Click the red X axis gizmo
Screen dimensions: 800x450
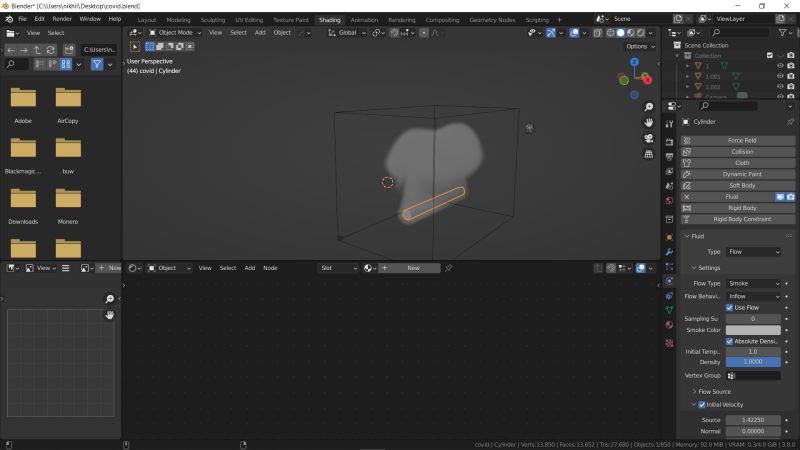click(x=647, y=80)
